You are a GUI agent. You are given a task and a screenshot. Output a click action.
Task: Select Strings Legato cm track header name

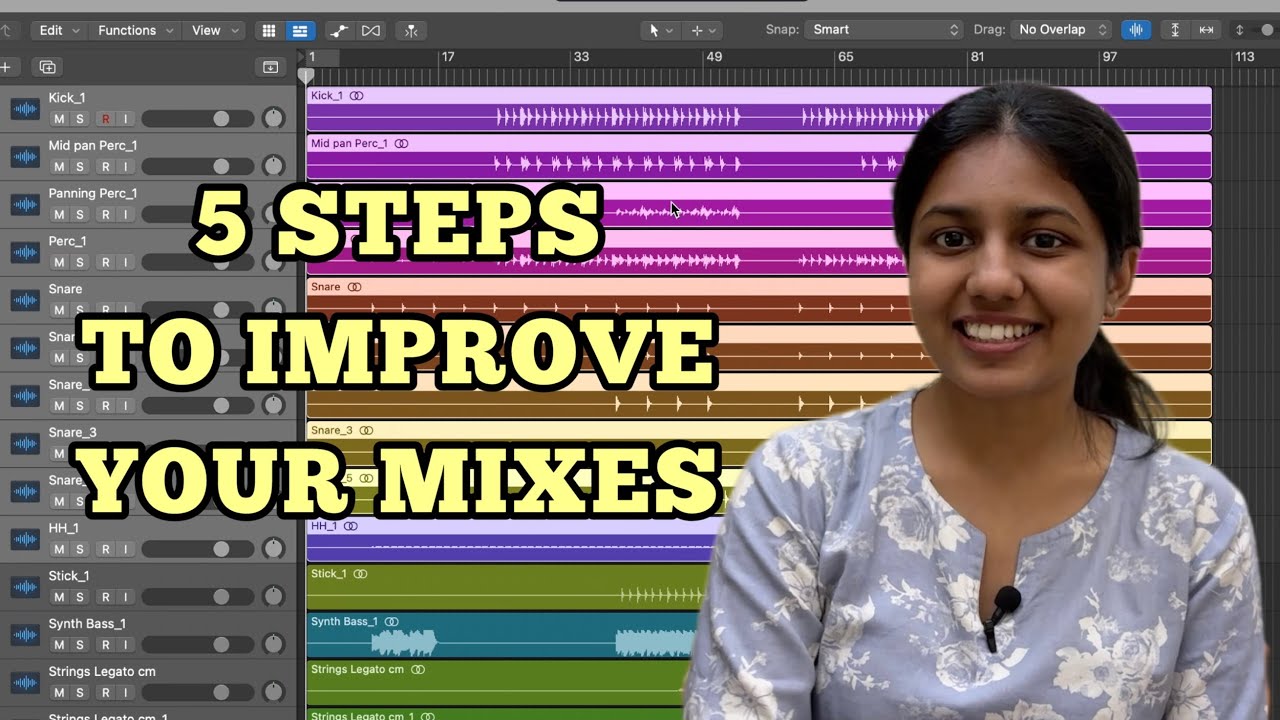click(x=102, y=671)
